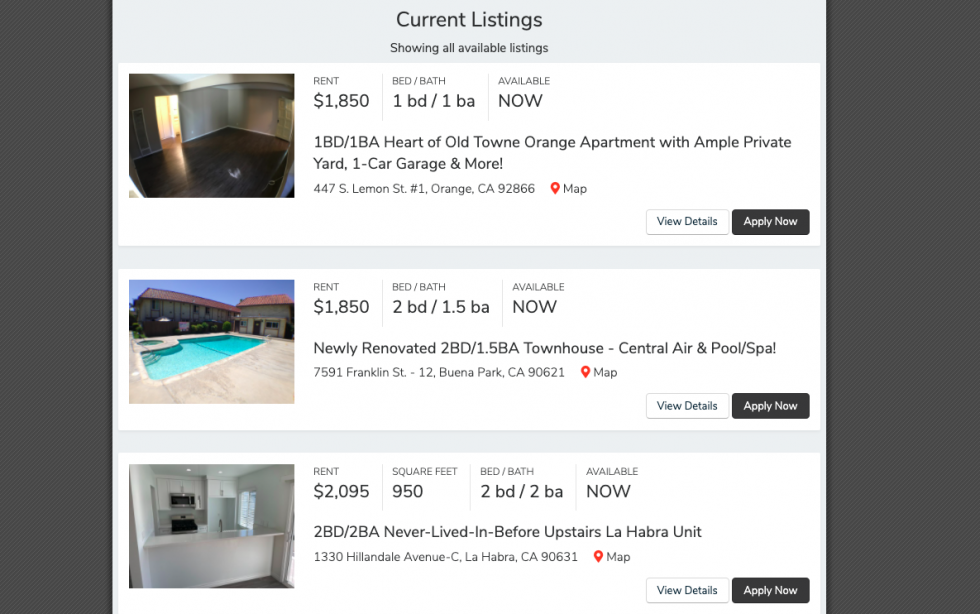View Details for the 2BD/2BA La Habra unit
This screenshot has width=980, height=614.
[x=687, y=590]
